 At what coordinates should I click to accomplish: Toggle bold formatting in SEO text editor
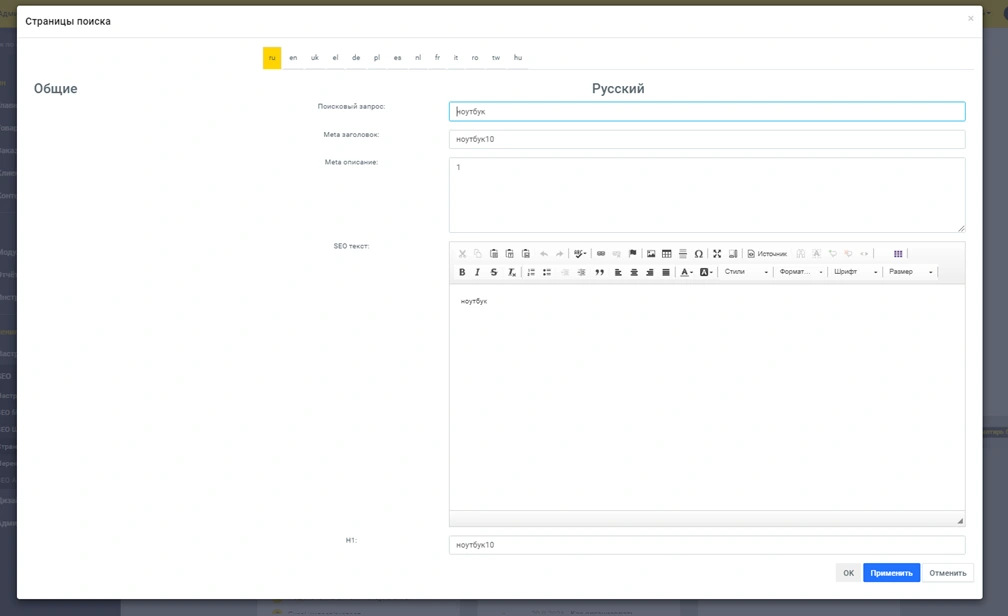[462, 272]
